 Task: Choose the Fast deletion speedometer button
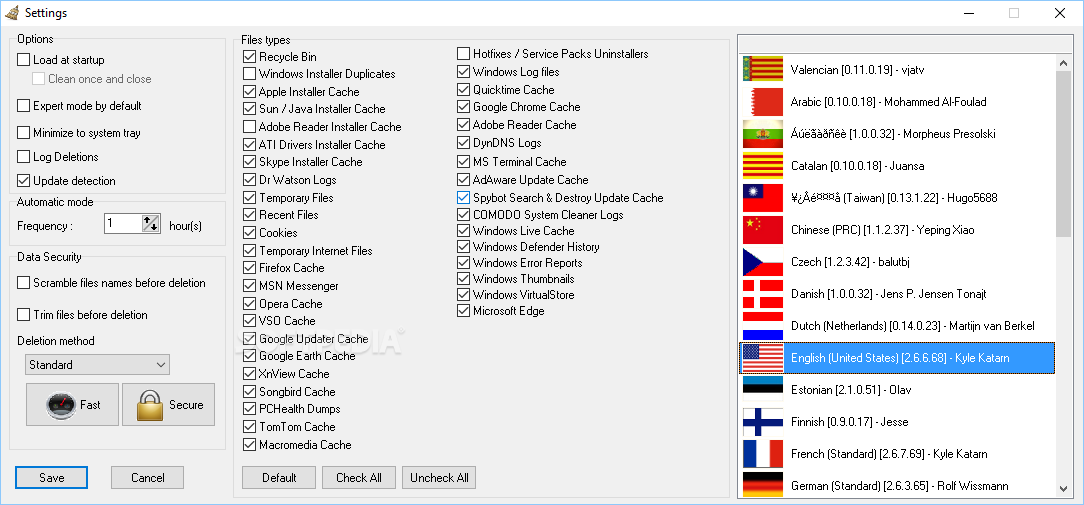(x=73, y=405)
